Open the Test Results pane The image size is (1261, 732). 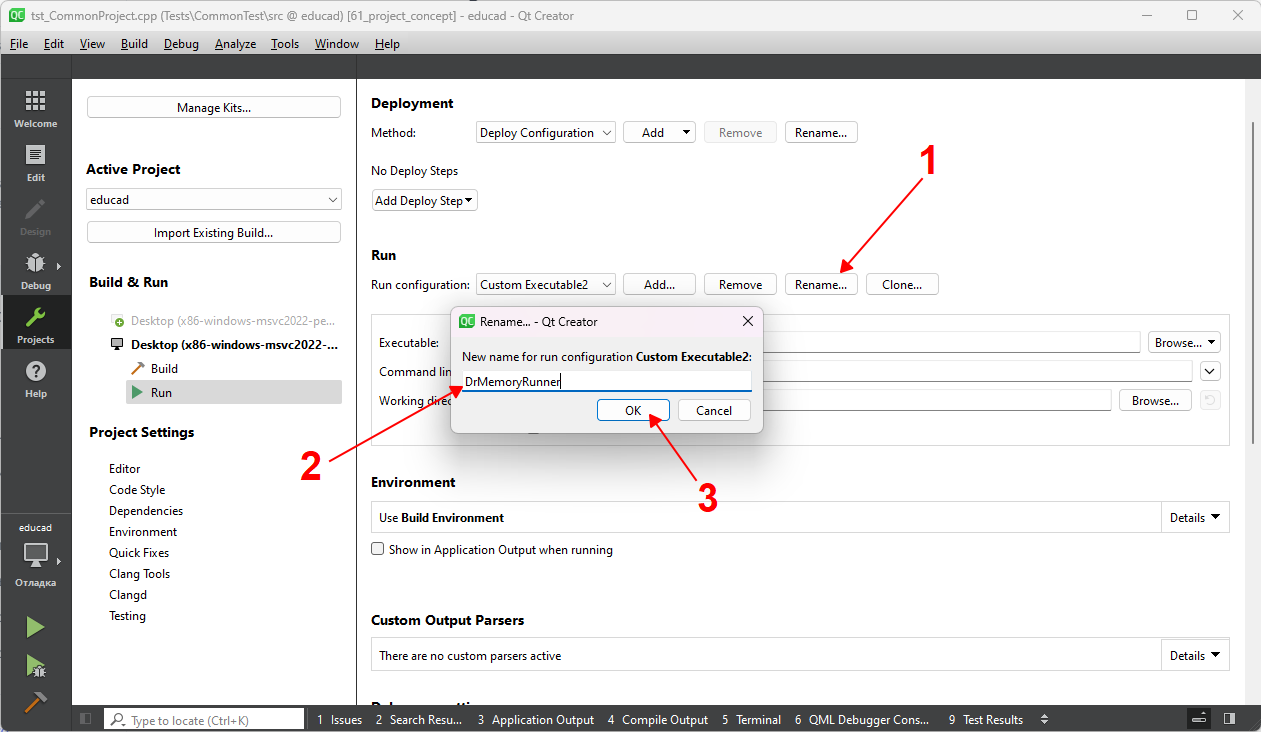pos(986,719)
